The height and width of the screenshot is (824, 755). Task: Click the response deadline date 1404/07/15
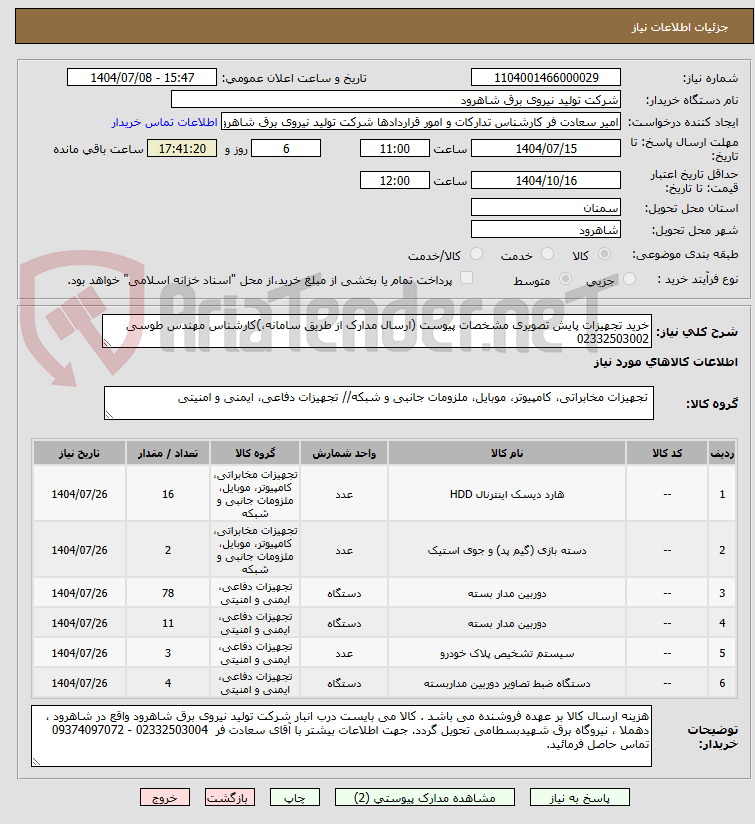546,148
